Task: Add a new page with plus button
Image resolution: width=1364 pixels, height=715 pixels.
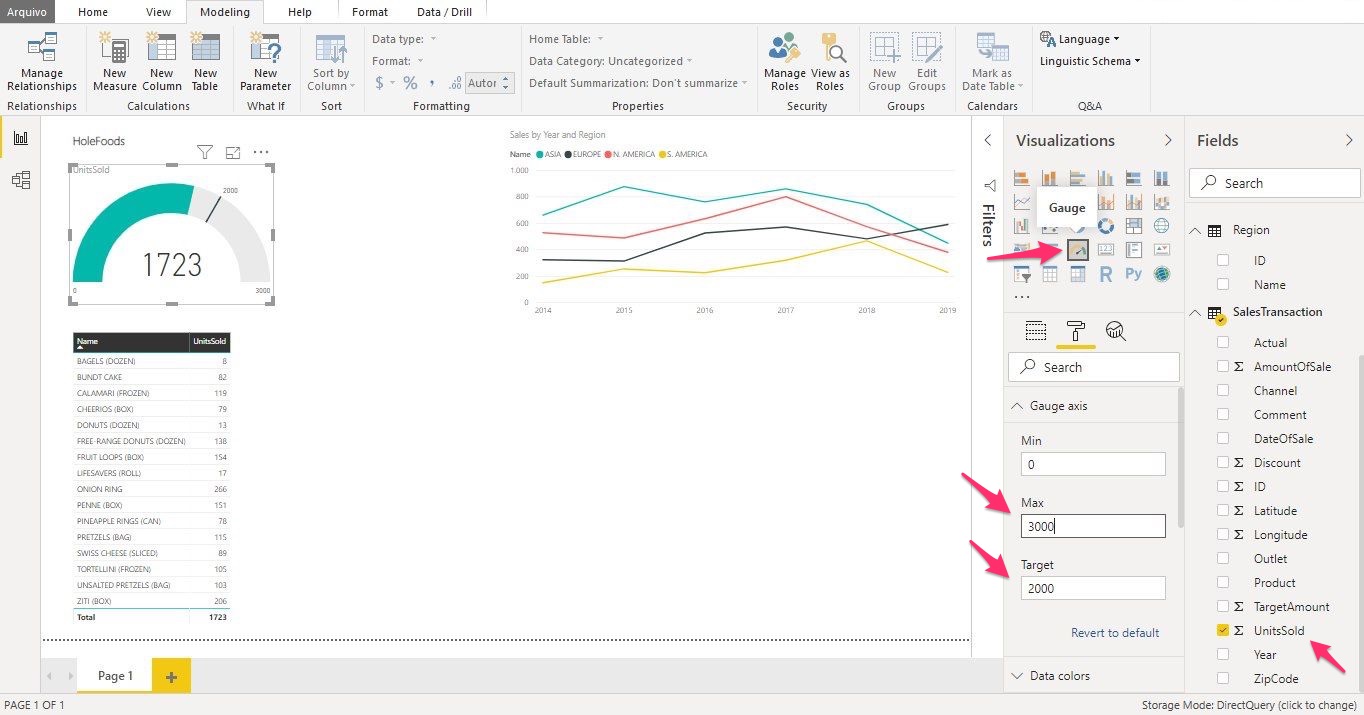Action: tap(171, 677)
